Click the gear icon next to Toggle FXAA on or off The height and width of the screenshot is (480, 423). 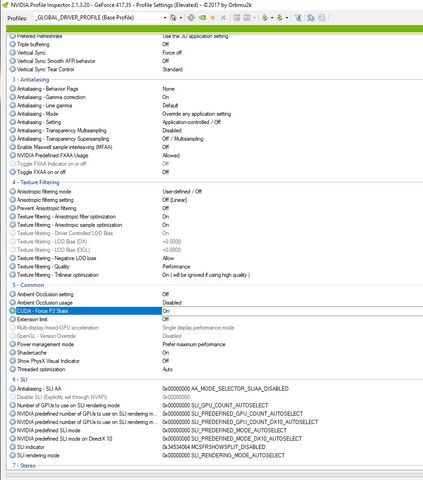point(13,172)
